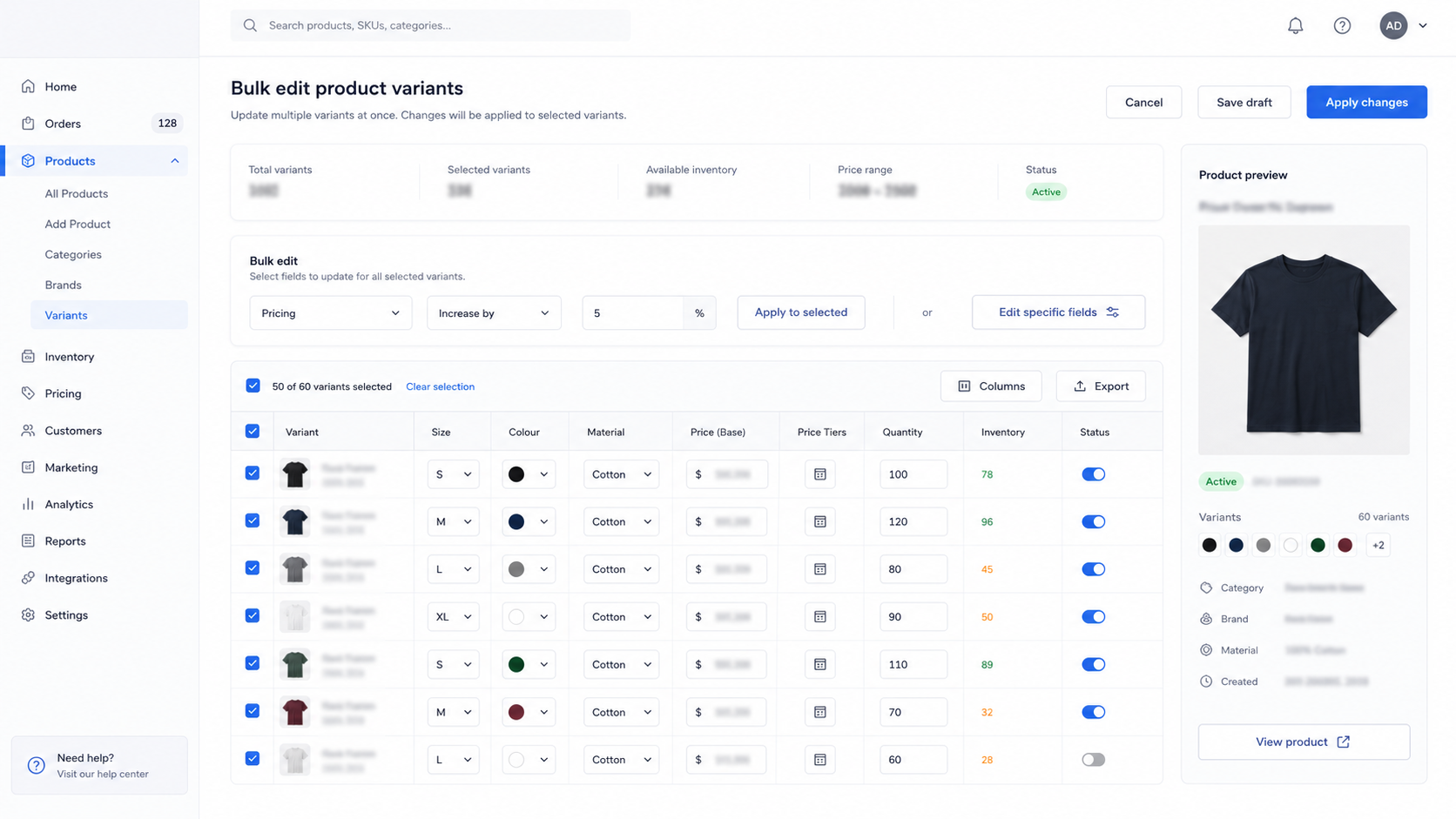The height and width of the screenshot is (819, 1456).
Task: Uncheck the quantity 80 row checkbox
Action: (x=253, y=568)
